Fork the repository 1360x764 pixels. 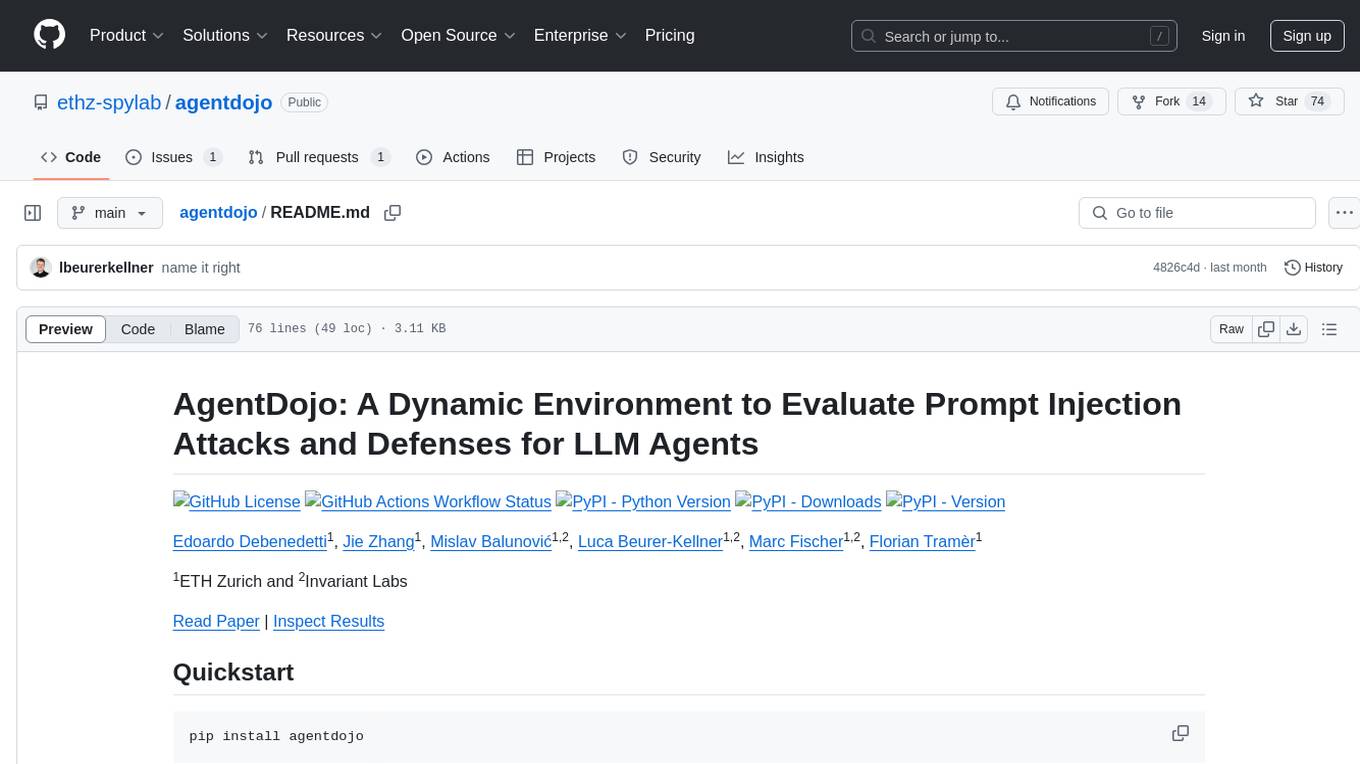pos(1171,101)
